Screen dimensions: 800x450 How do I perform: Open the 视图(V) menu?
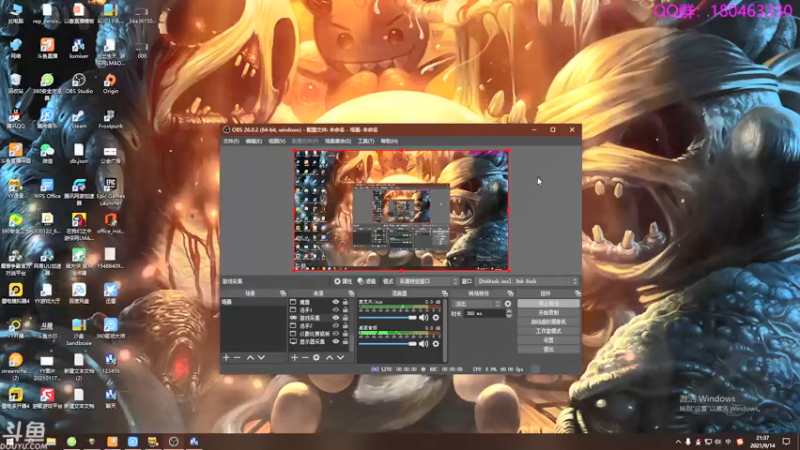coord(277,141)
